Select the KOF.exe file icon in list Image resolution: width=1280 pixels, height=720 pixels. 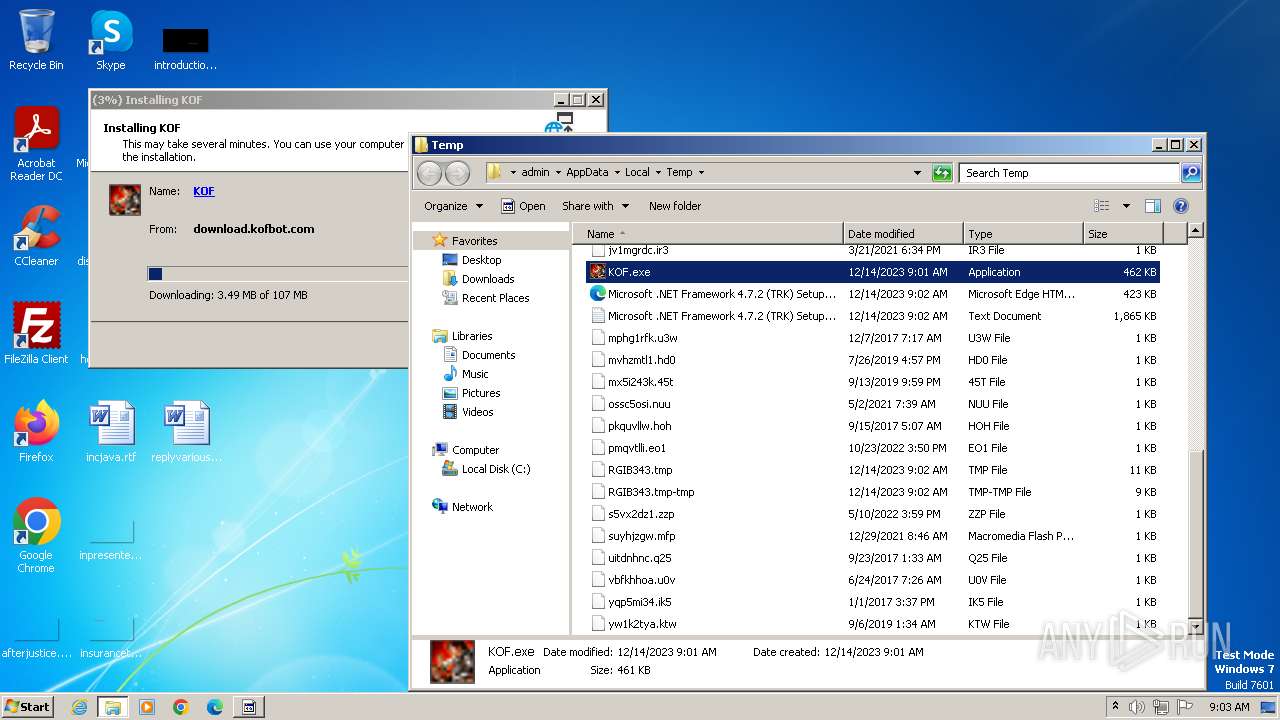coord(598,272)
